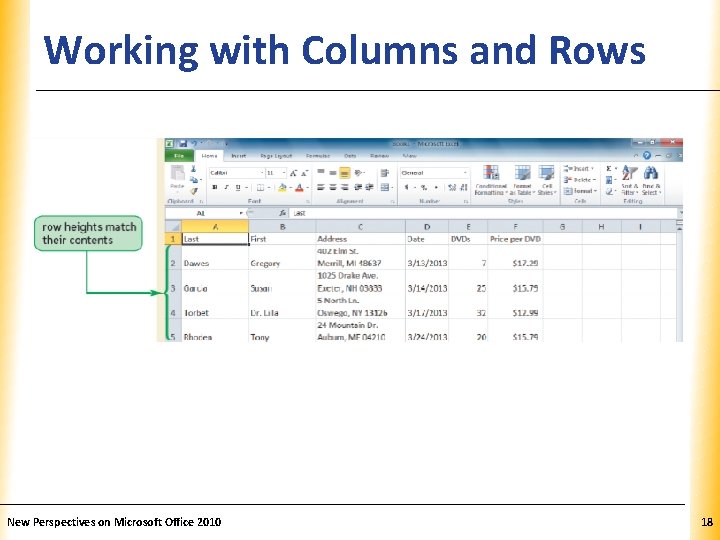
Task: Open the font size 11 dropdown
Action: (x=284, y=173)
